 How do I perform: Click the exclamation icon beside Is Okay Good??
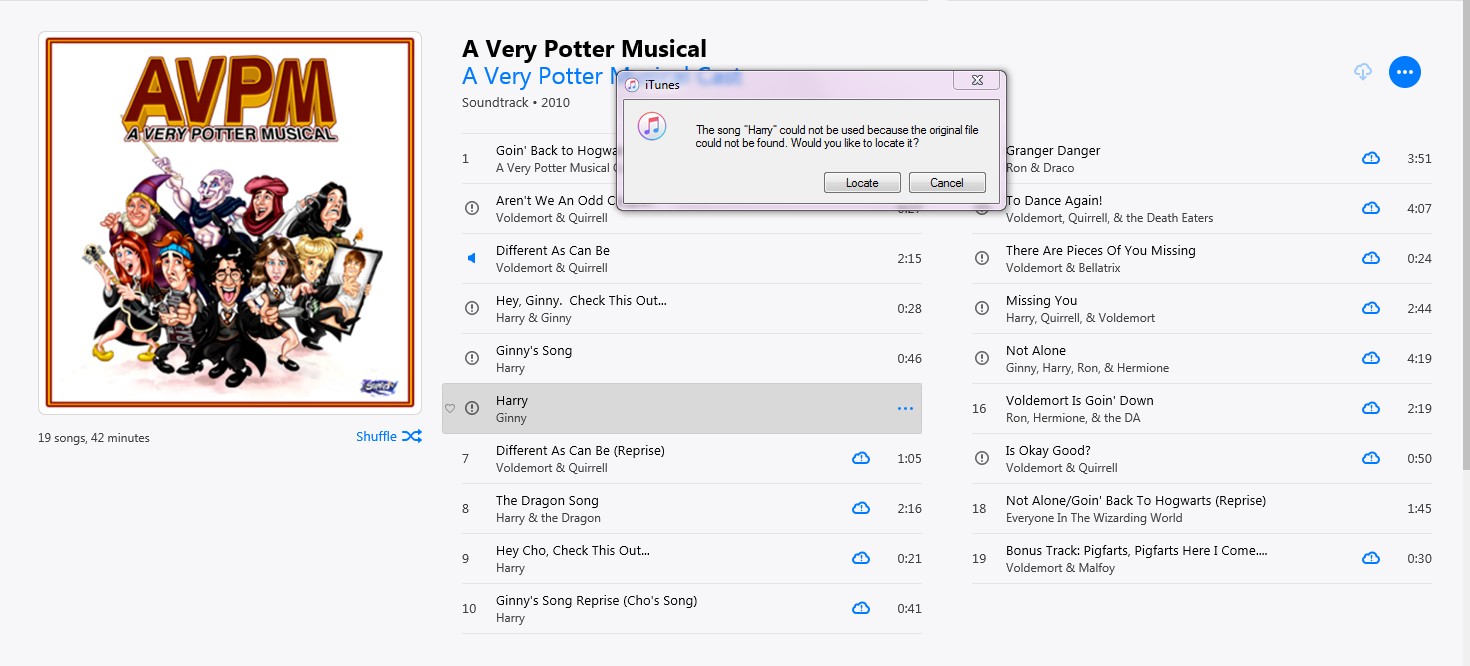982,458
